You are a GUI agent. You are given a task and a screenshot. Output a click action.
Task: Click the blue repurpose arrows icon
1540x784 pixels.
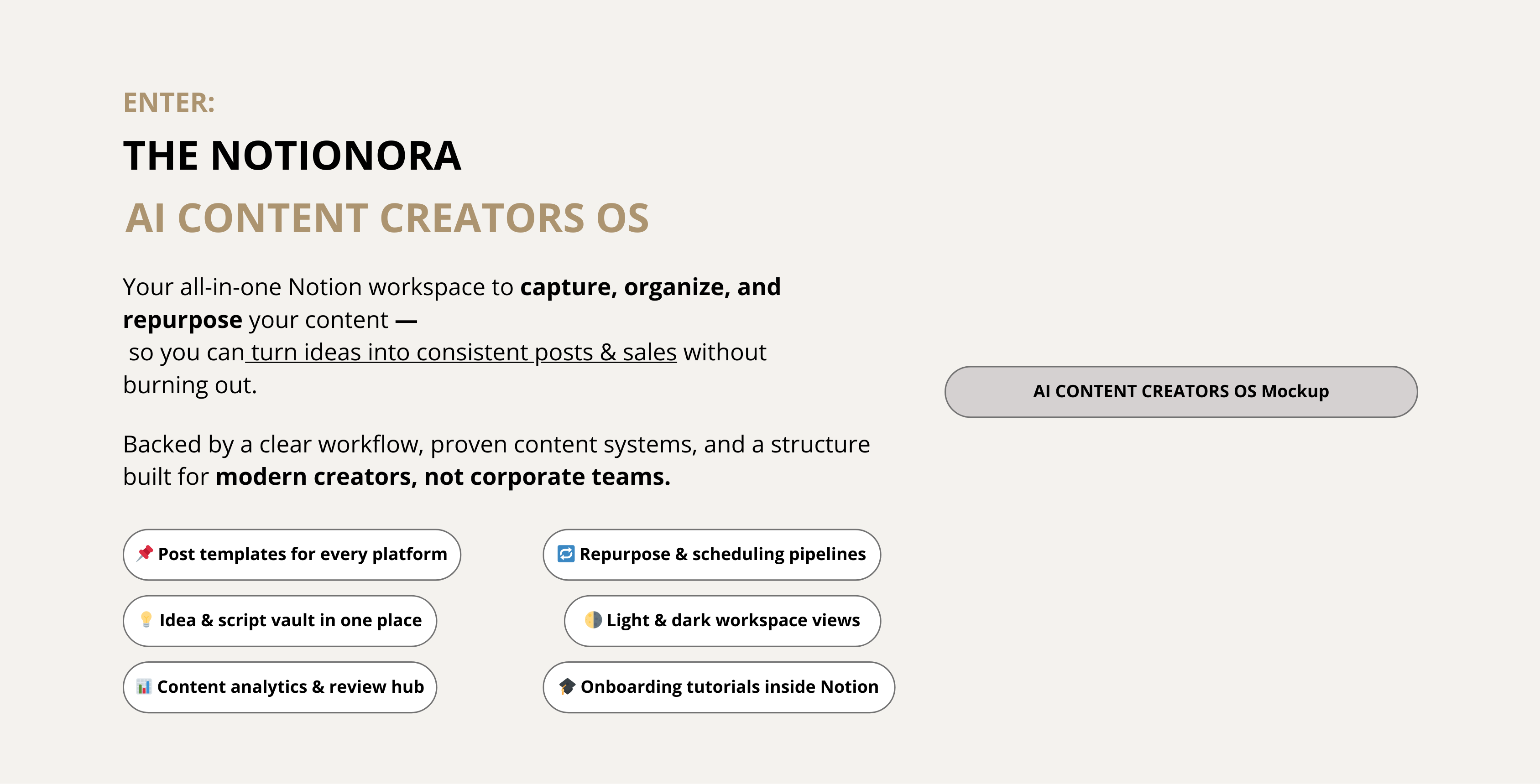(x=565, y=553)
